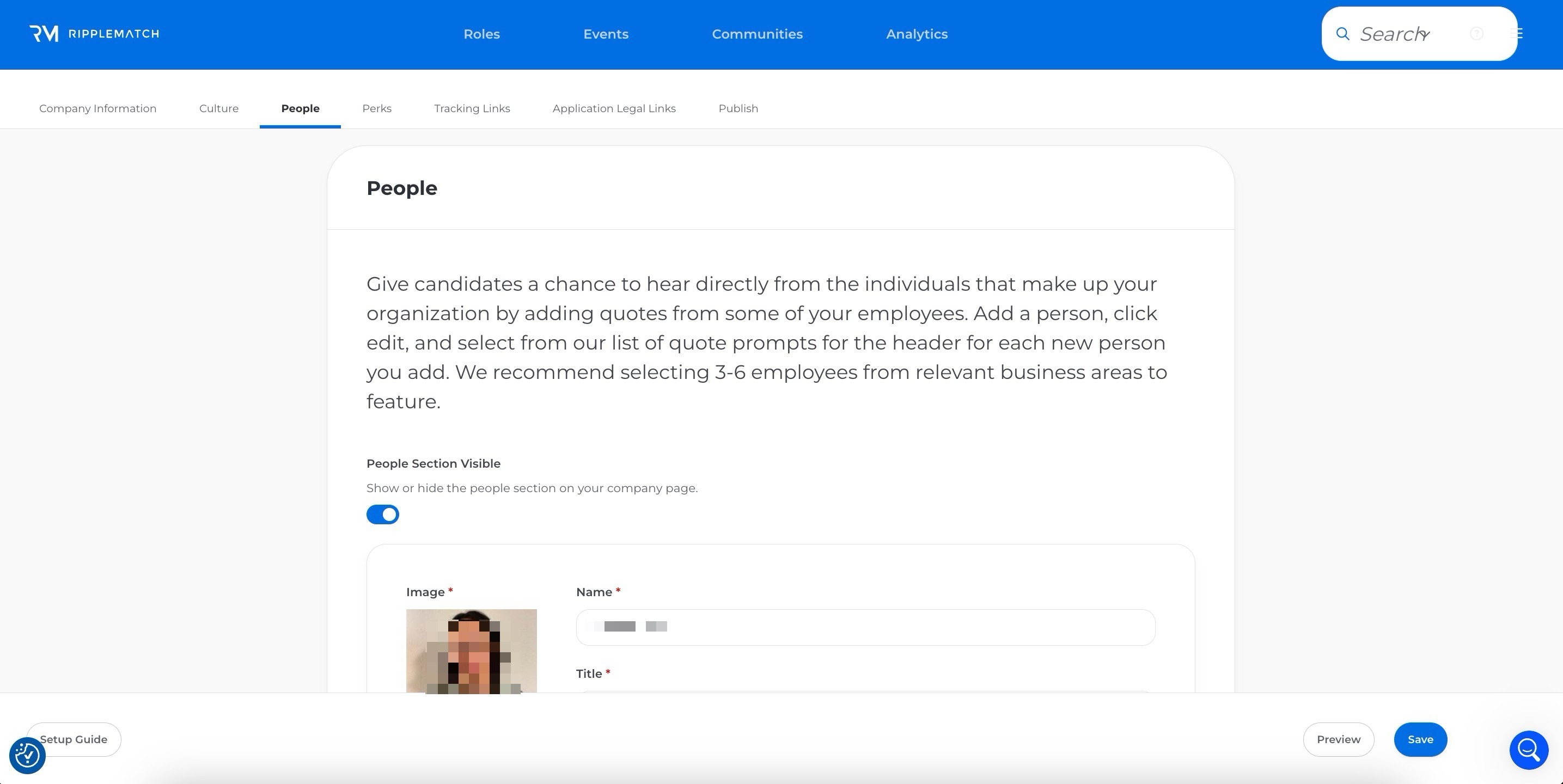Switch to the Culture tab
The image size is (1563, 784).
[218, 109]
